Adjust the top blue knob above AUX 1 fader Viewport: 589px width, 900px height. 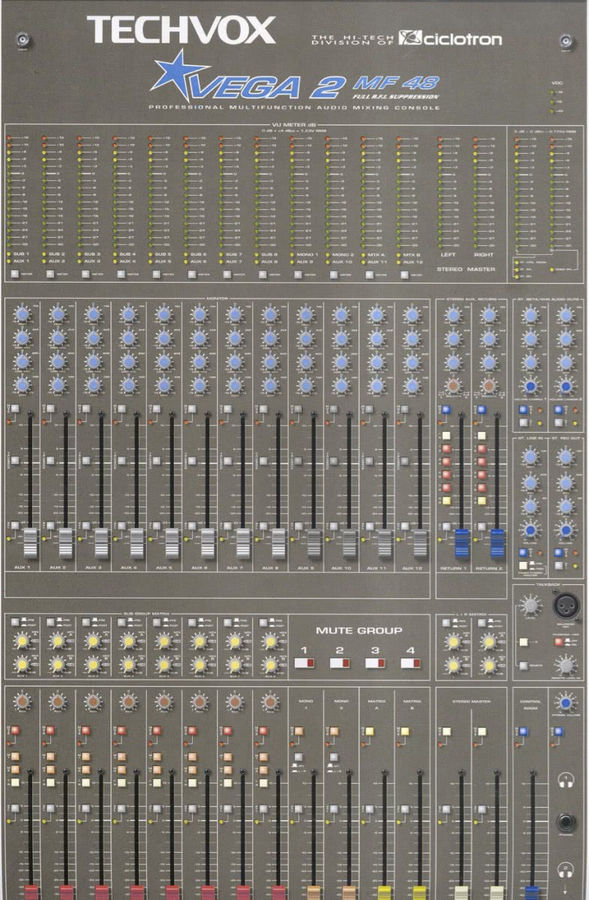coord(22,314)
